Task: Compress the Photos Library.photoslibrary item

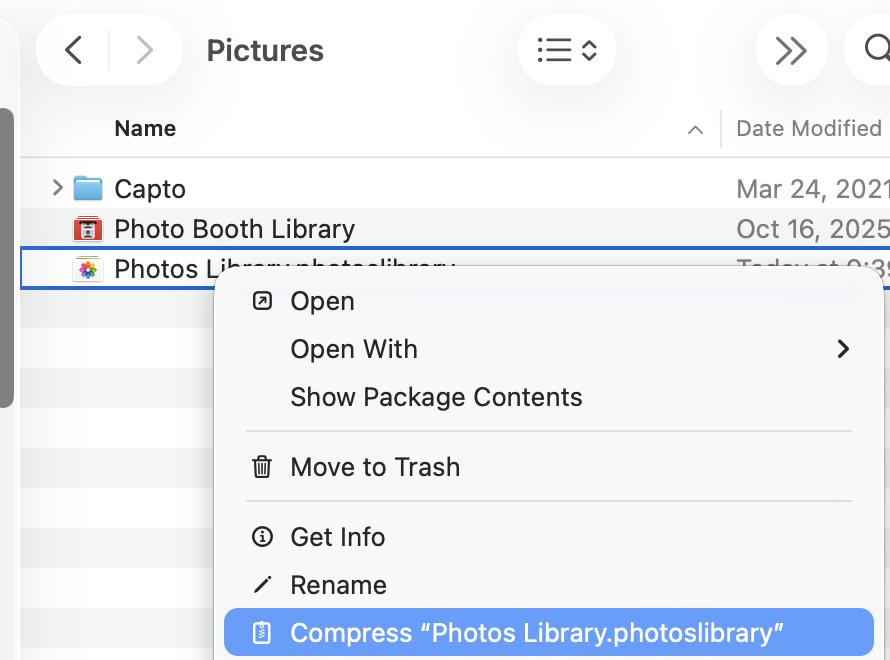Action: pyautogui.click(x=536, y=633)
